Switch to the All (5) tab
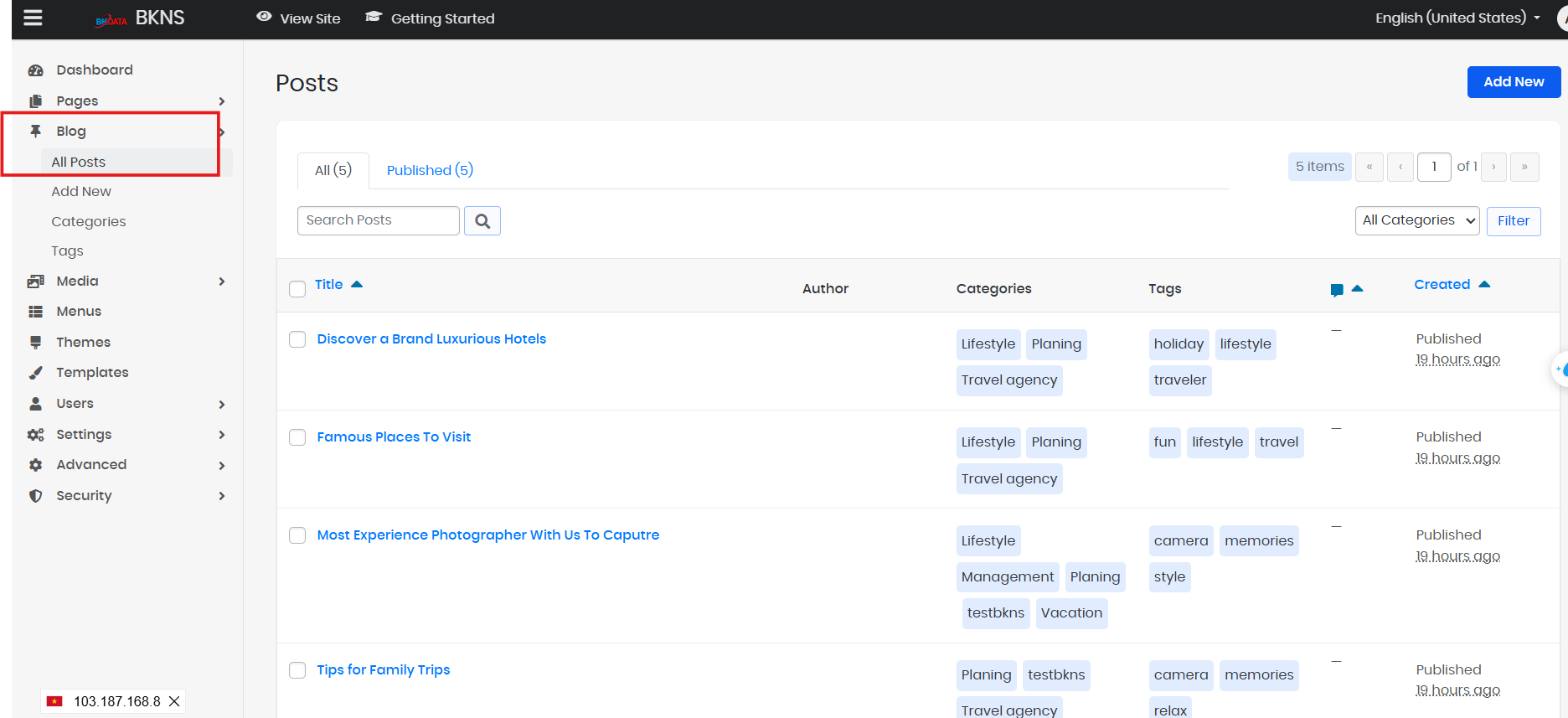The height and width of the screenshot is (718, 1568). tap(333, 170)
